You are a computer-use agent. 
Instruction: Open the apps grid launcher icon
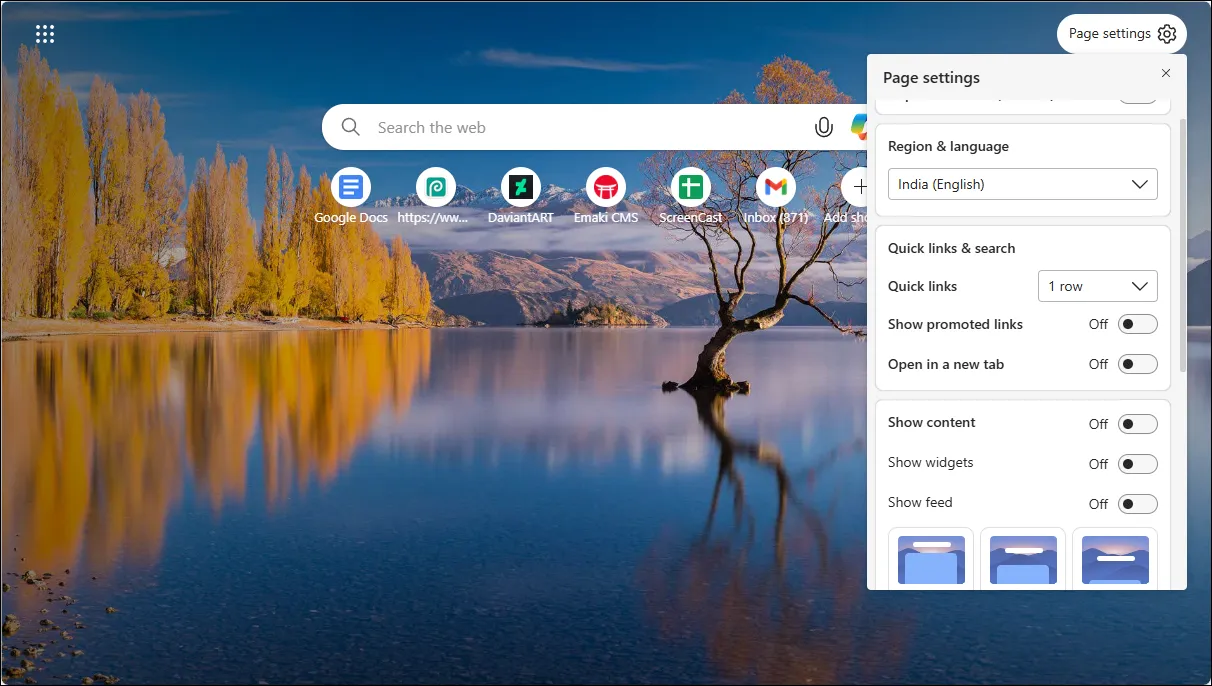[x=45, y=33]
